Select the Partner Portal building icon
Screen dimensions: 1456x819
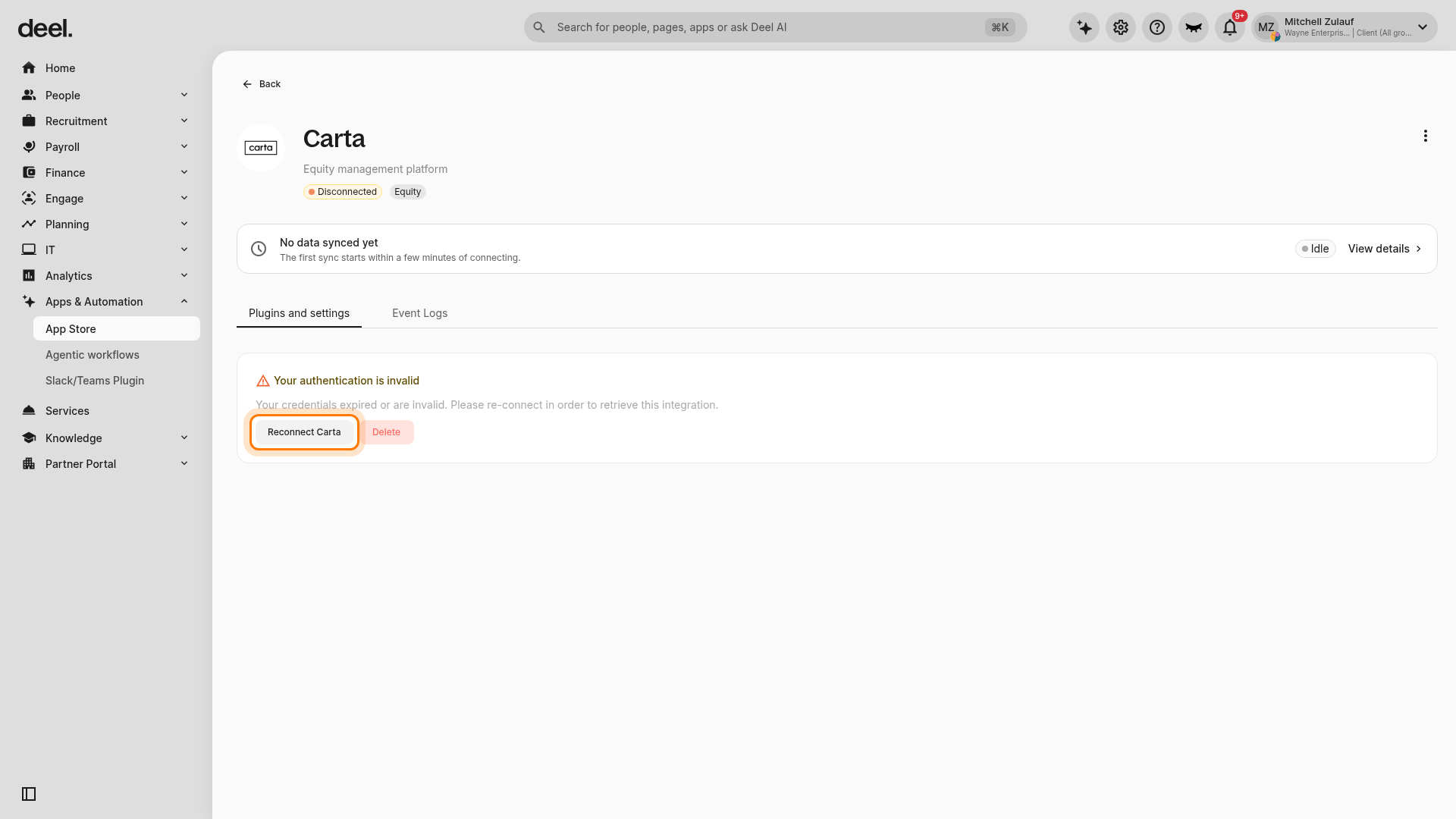click(x=29, y=464)
